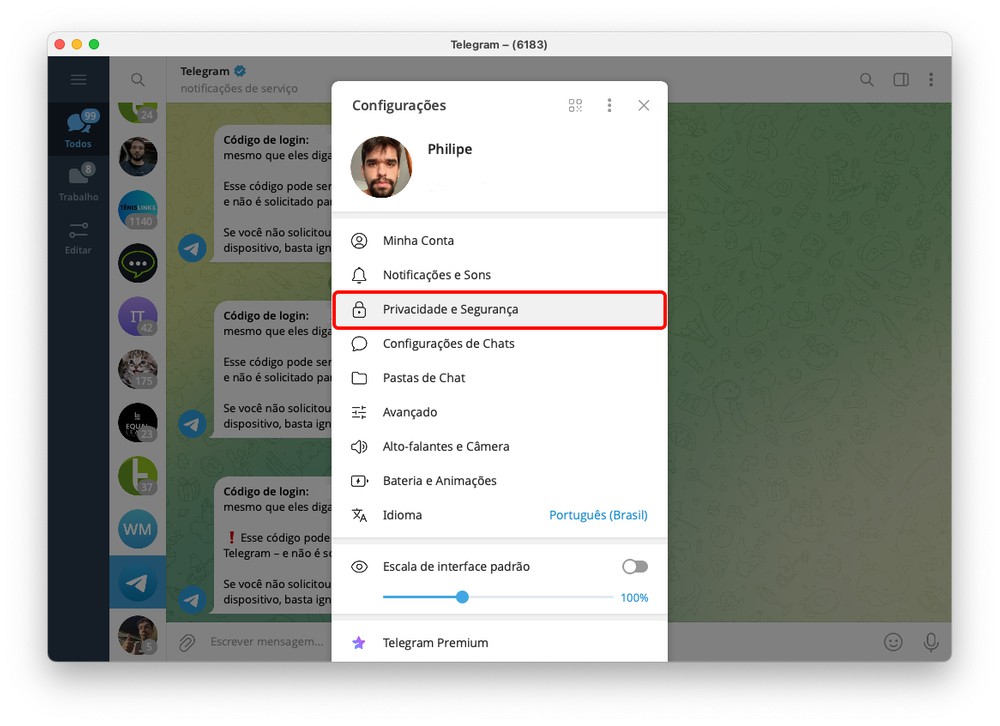Open the three-dot menu in Configurações header

(x=609, y=105)
